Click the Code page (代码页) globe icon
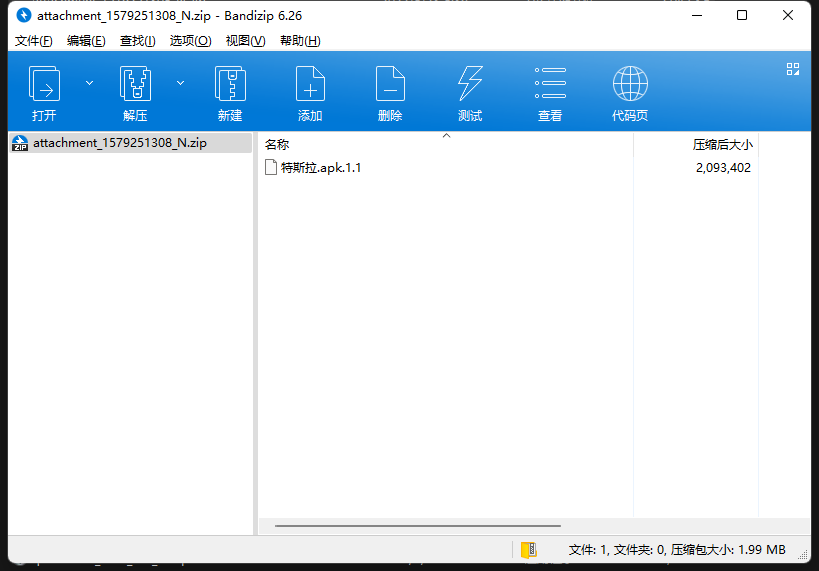The height and width of the screenshot is (571, 819). click(630, 84)
